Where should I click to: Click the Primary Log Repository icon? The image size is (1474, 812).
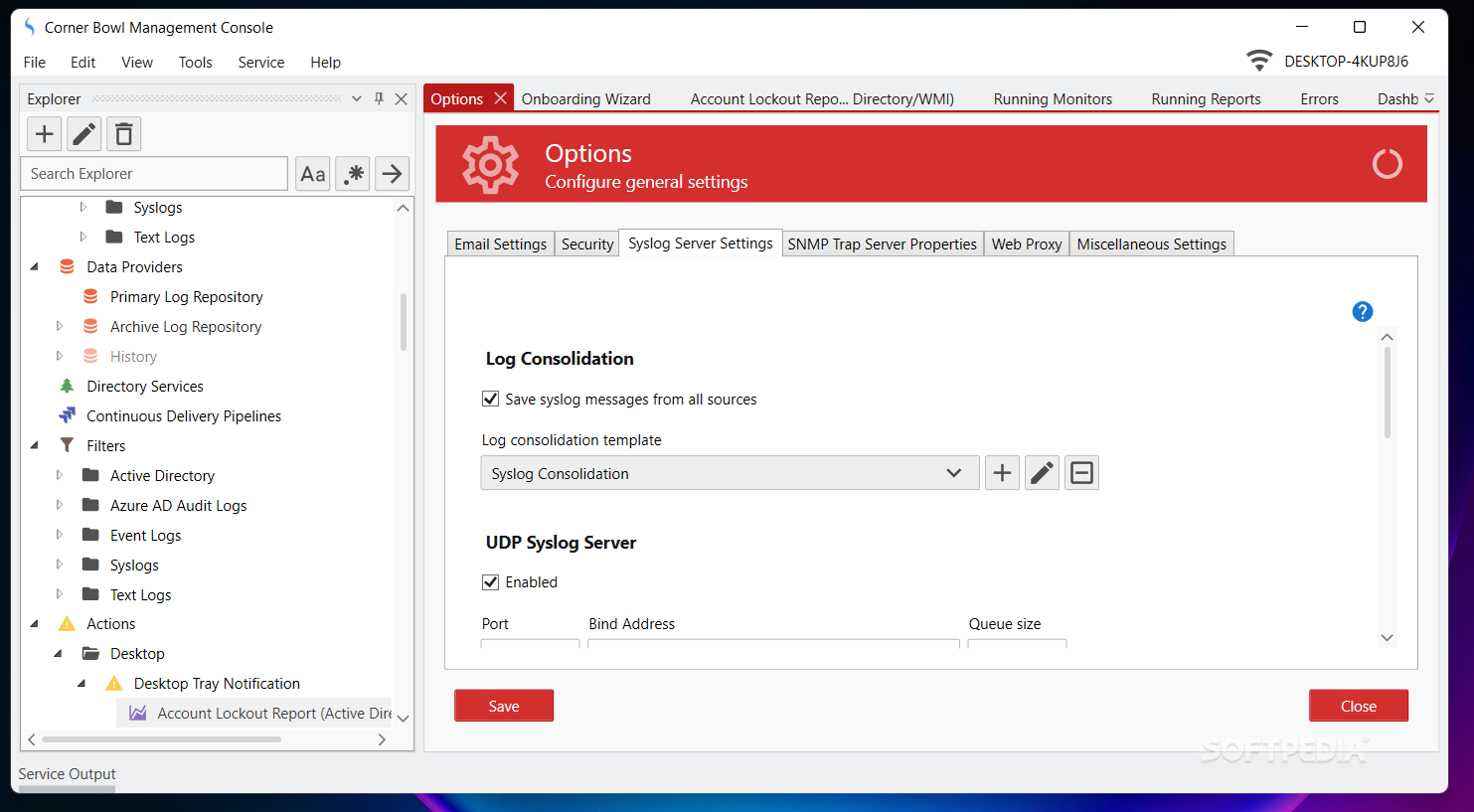(90, 296)
